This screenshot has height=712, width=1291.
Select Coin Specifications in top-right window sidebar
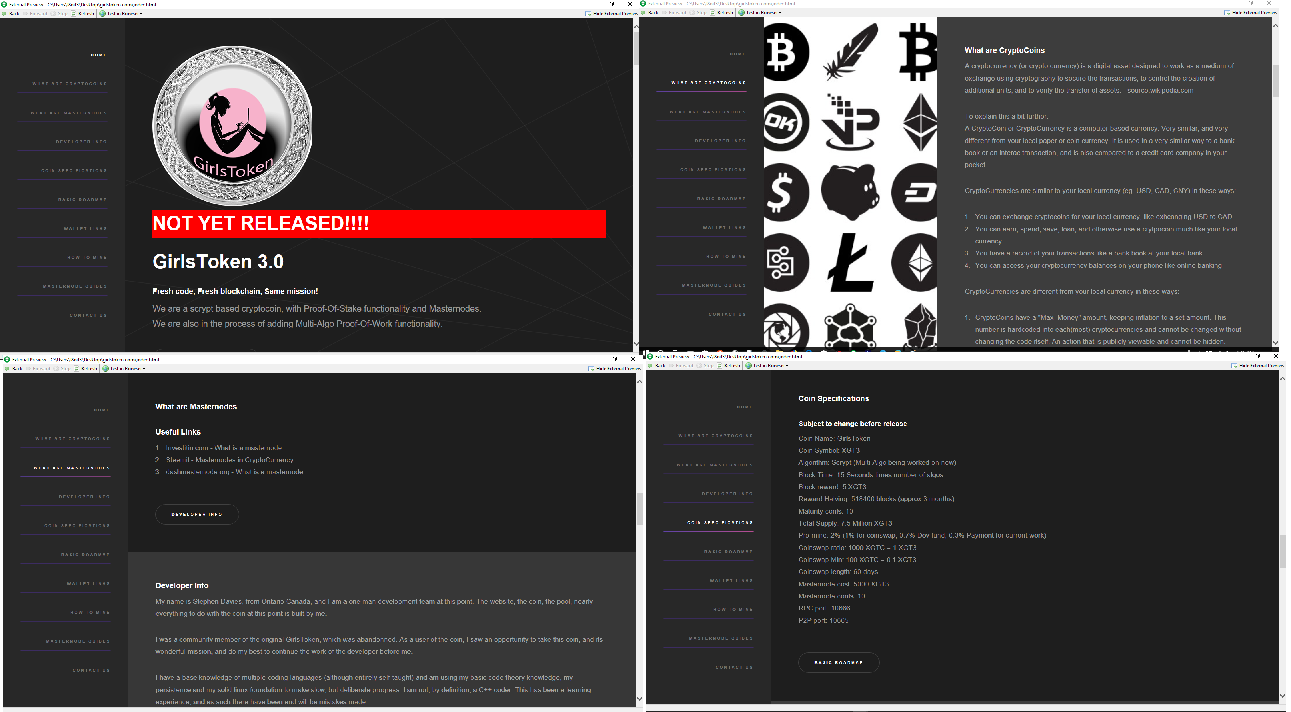pyautogui.click(x=713, y=170)
